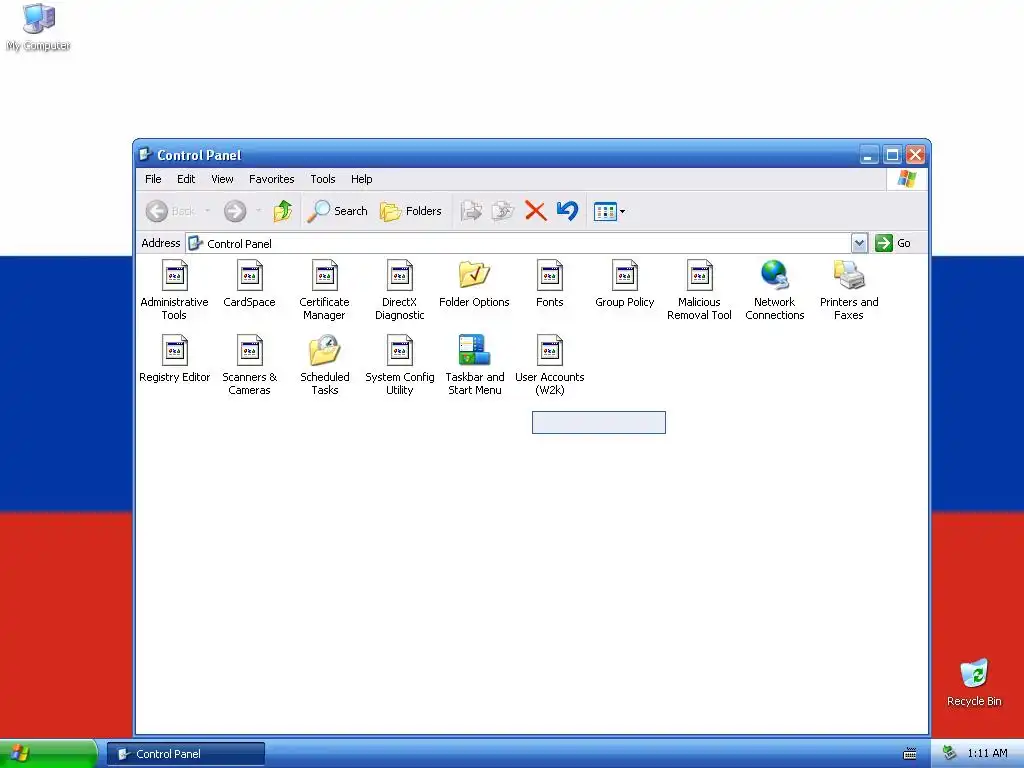Click the Address bar field
The width and height of the screenshot is (1024, 768).
tap(526, 243)
